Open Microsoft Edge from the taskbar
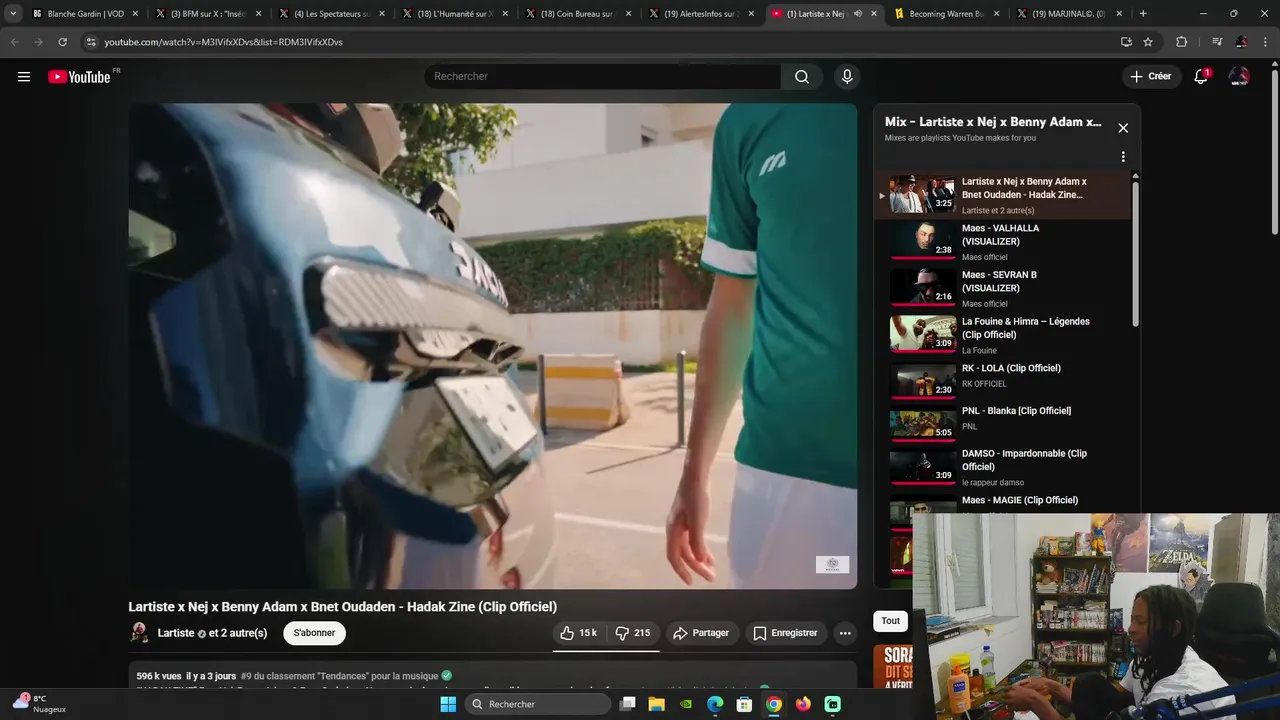The image size is (1280, 720). click(x=715, y=704)
